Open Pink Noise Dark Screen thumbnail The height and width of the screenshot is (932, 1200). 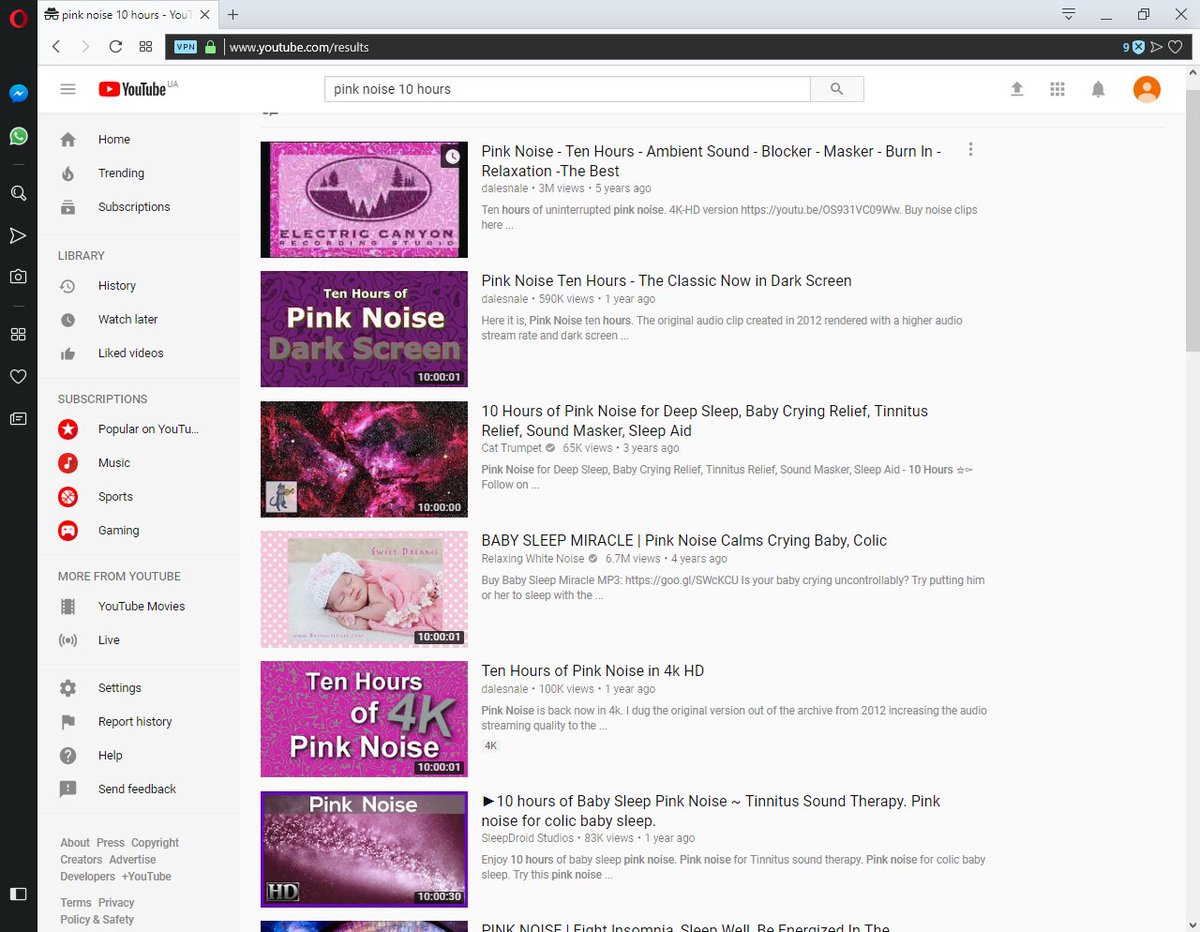coord(364,329)
